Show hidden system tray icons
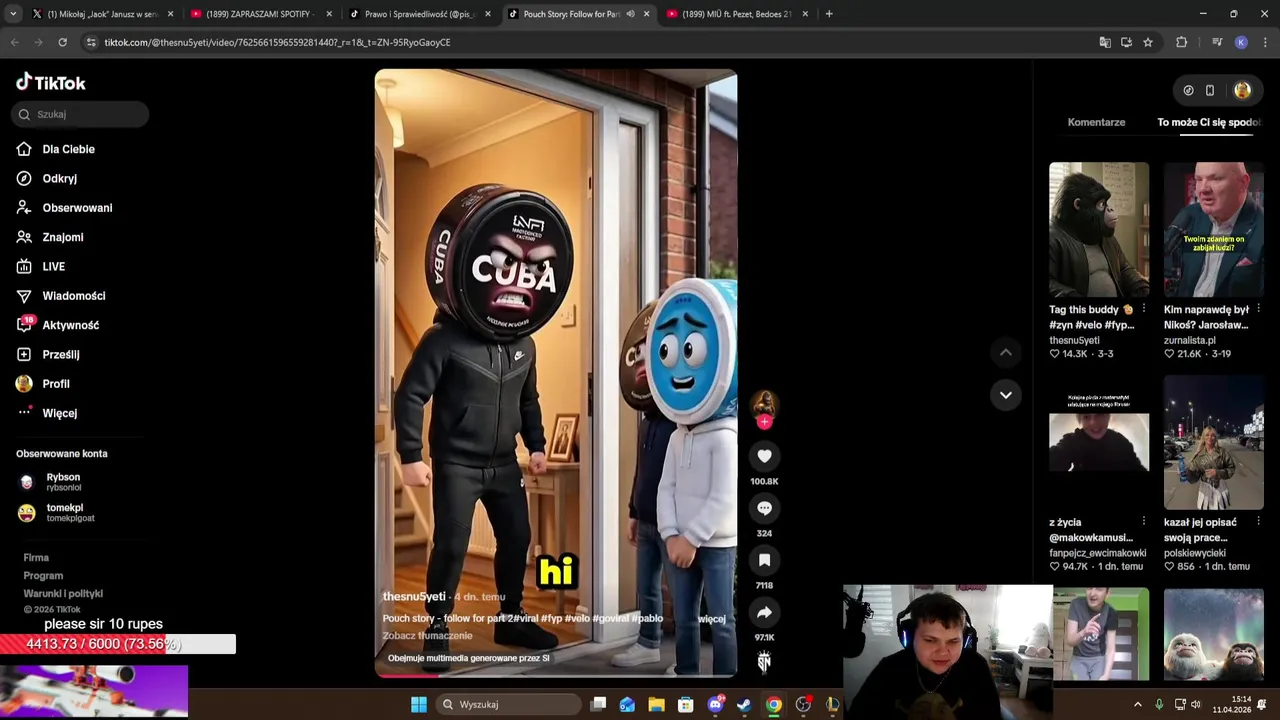Image resolution: width=1280 pixels, height=720 pixels. 1137,704
